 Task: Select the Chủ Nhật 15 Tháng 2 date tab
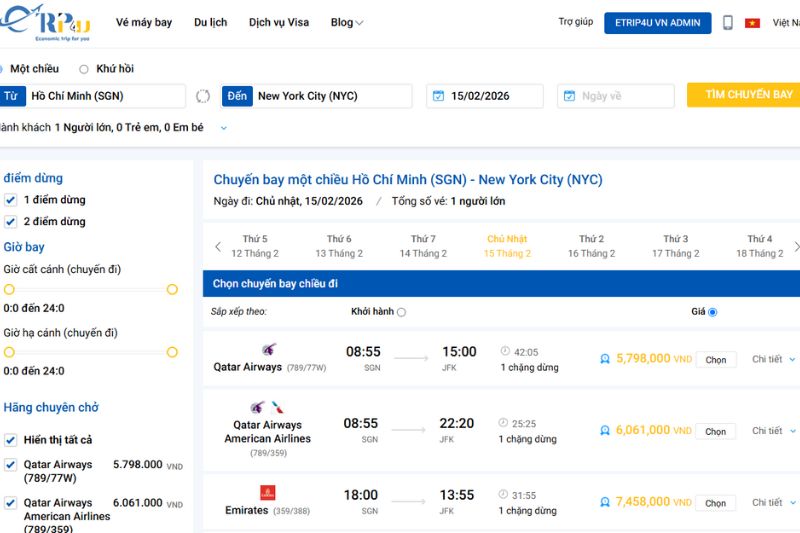[x=507, y=246]
